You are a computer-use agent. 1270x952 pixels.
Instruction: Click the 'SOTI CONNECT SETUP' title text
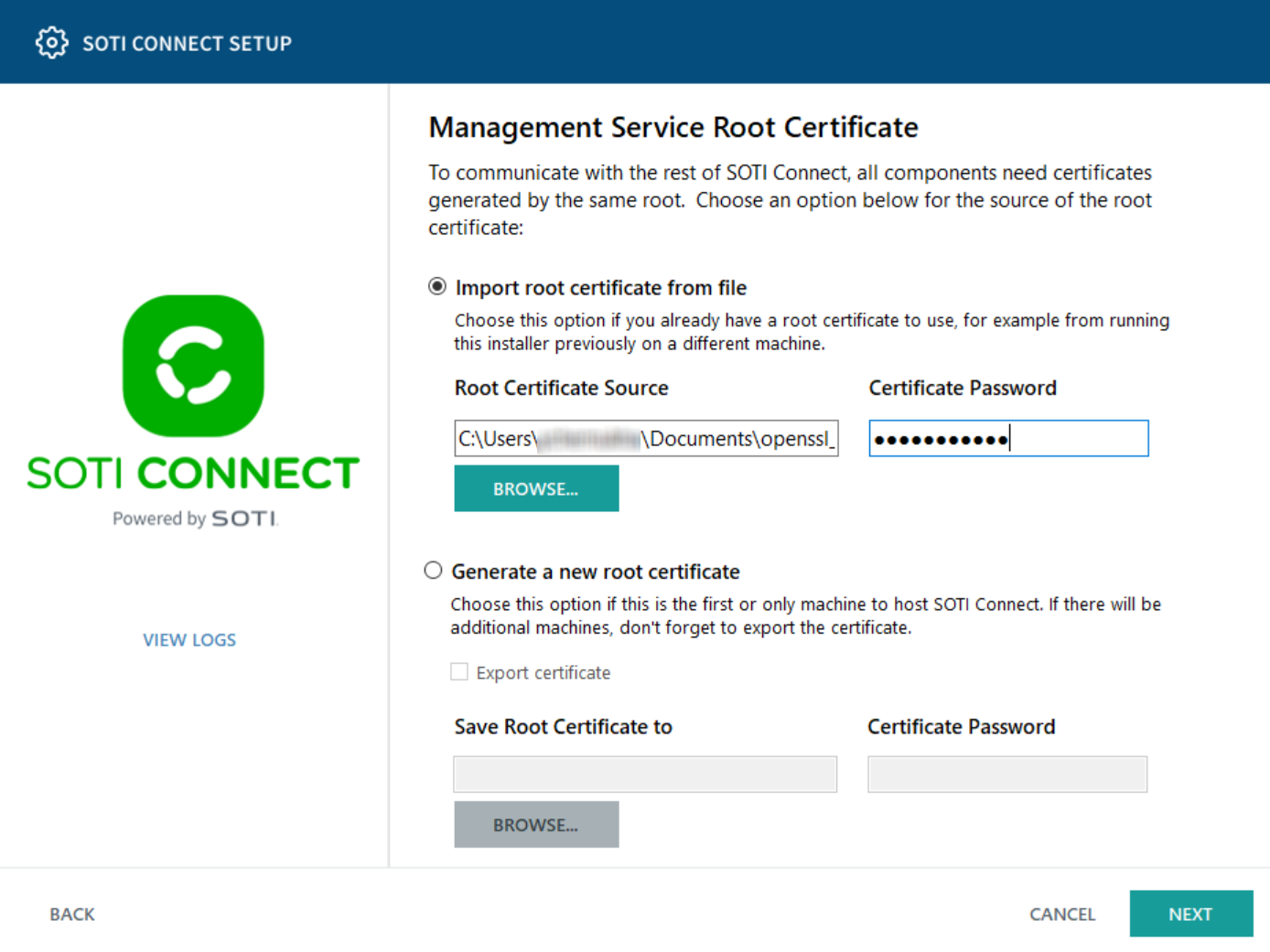(x=187, y=44)
